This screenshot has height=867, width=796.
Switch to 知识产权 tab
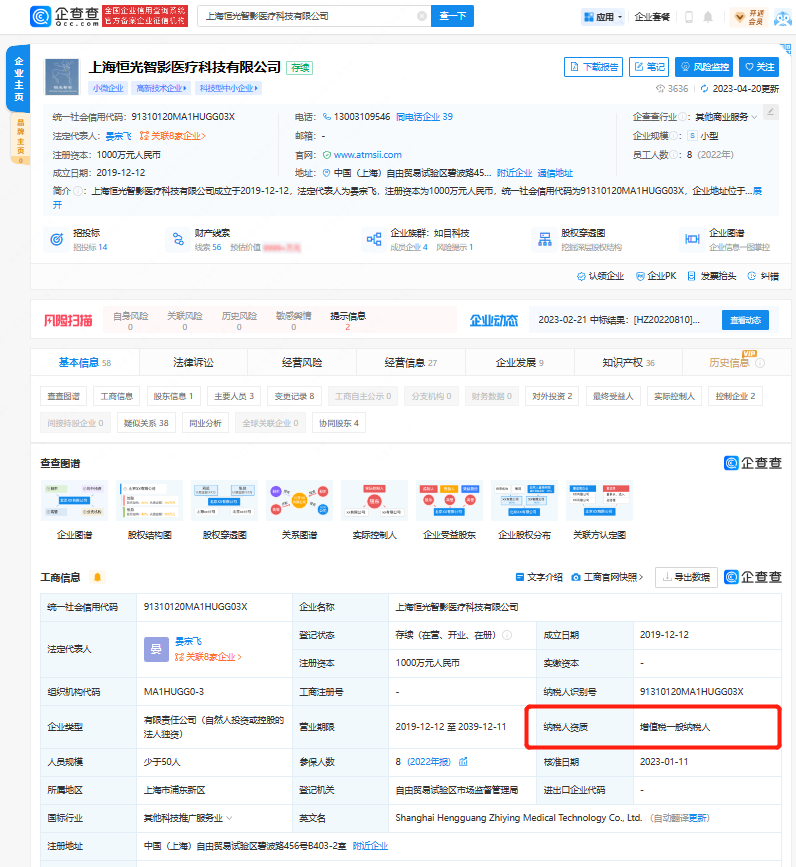click(x=629, y=363)
